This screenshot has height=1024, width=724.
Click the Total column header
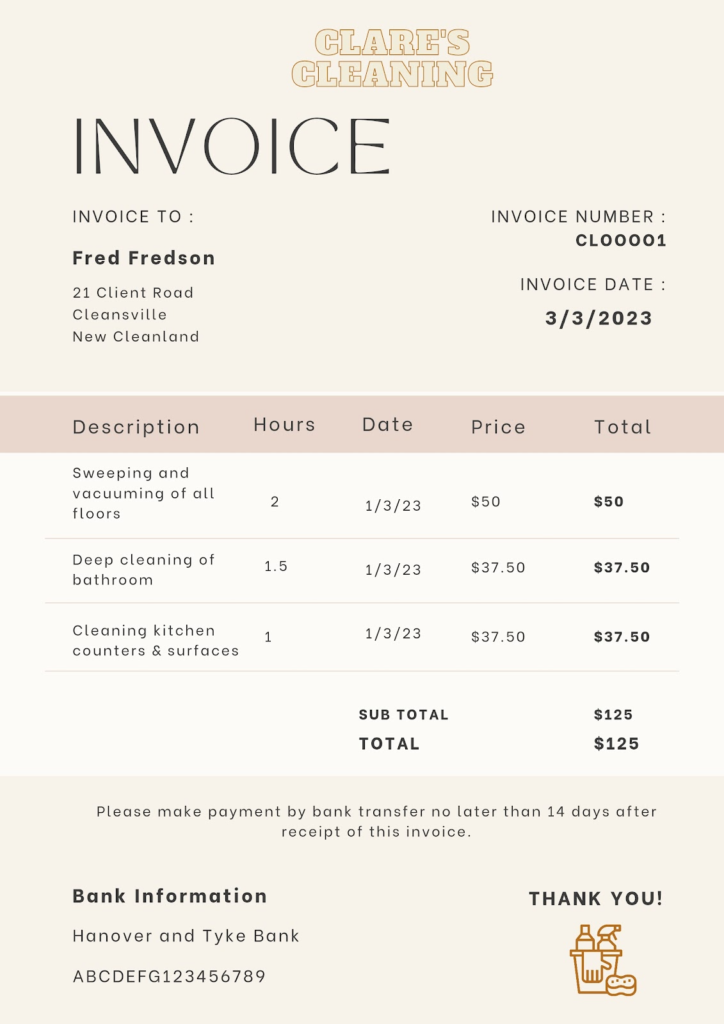tap(623, 427)
